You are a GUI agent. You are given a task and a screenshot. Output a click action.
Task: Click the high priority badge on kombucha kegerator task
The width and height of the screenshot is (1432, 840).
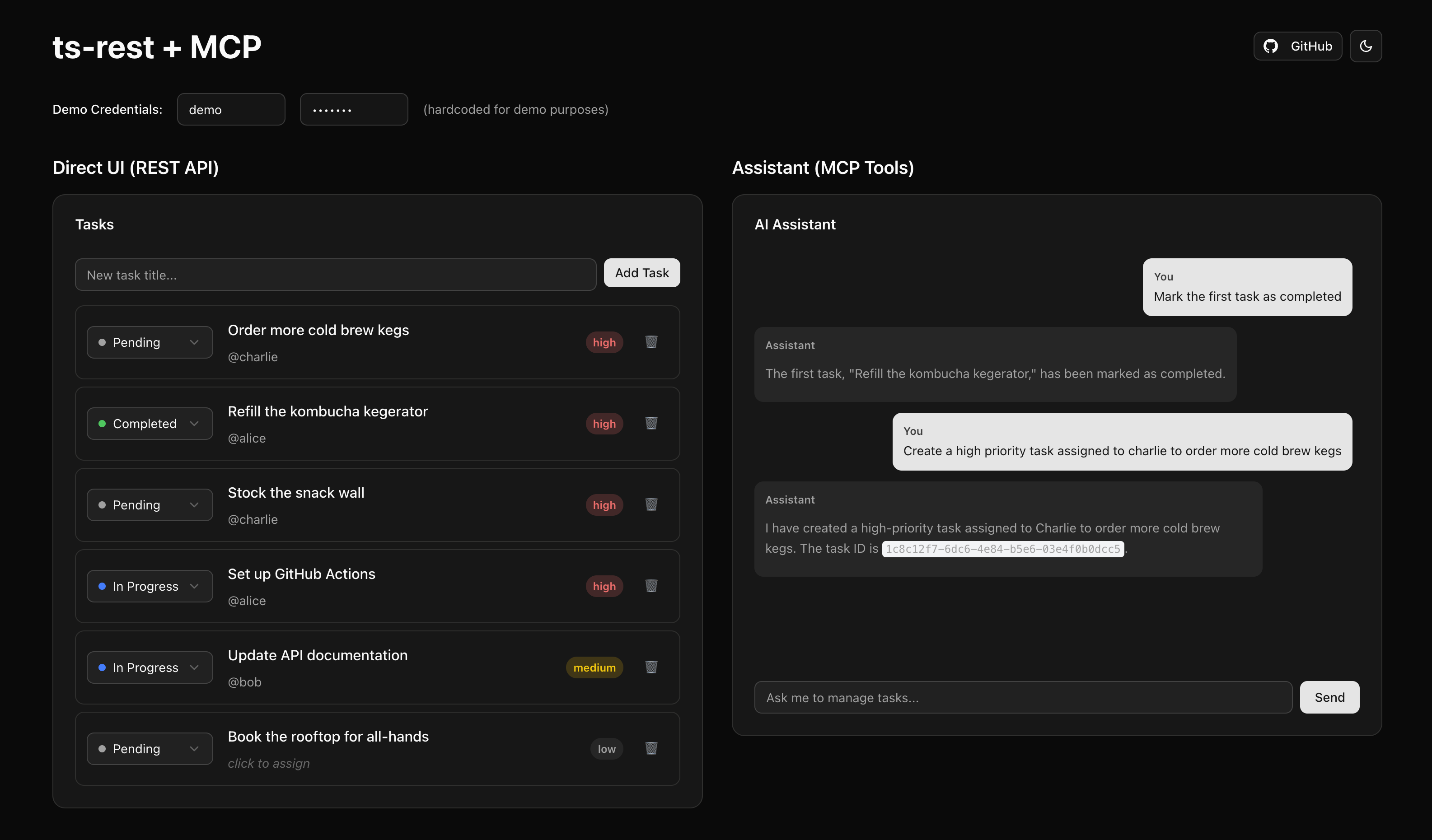[x=604, y=423]
